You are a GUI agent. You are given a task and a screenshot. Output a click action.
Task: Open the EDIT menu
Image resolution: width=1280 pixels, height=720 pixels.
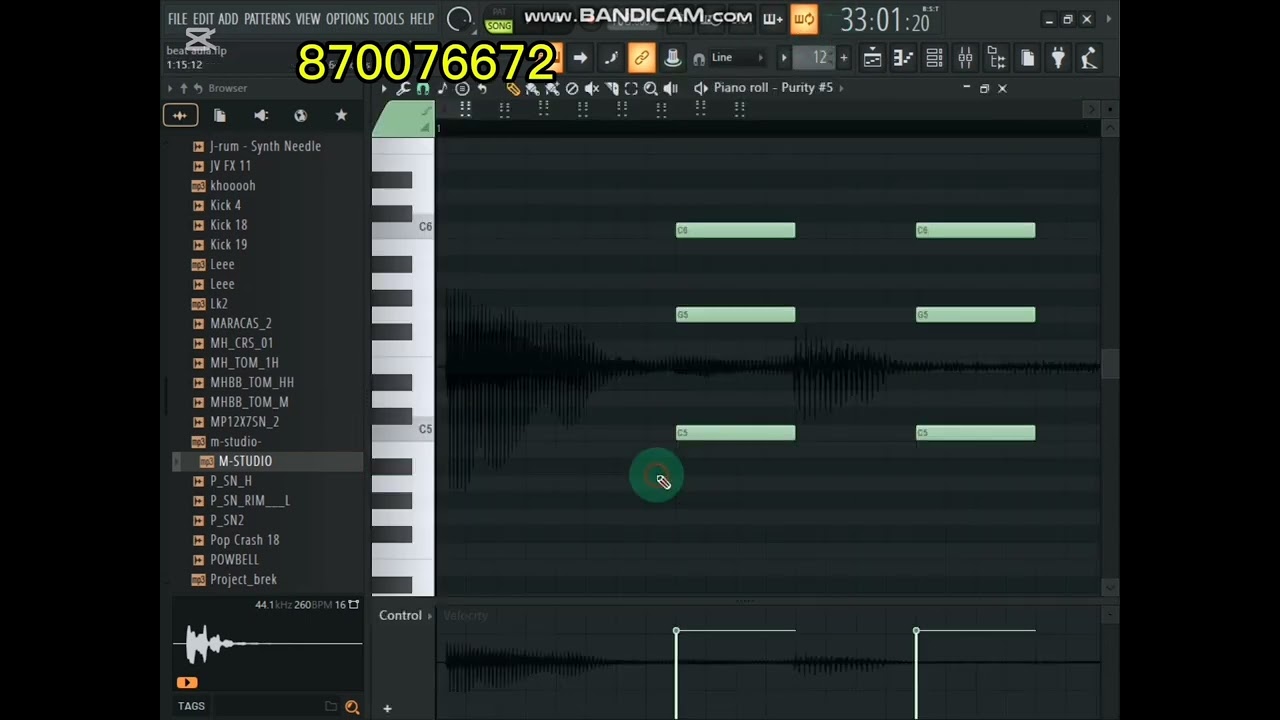tap(203, 19)
